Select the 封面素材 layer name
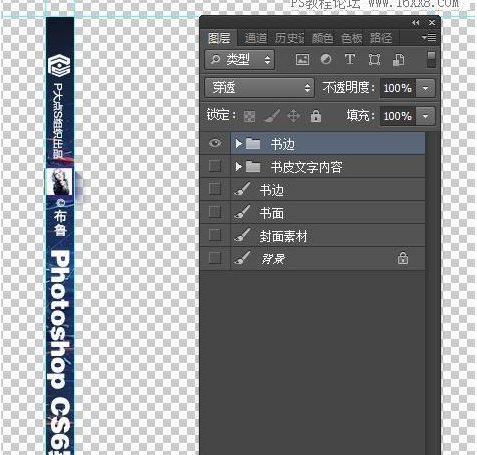This screenshot has width=477, height=455. click(x=283, y=236)
